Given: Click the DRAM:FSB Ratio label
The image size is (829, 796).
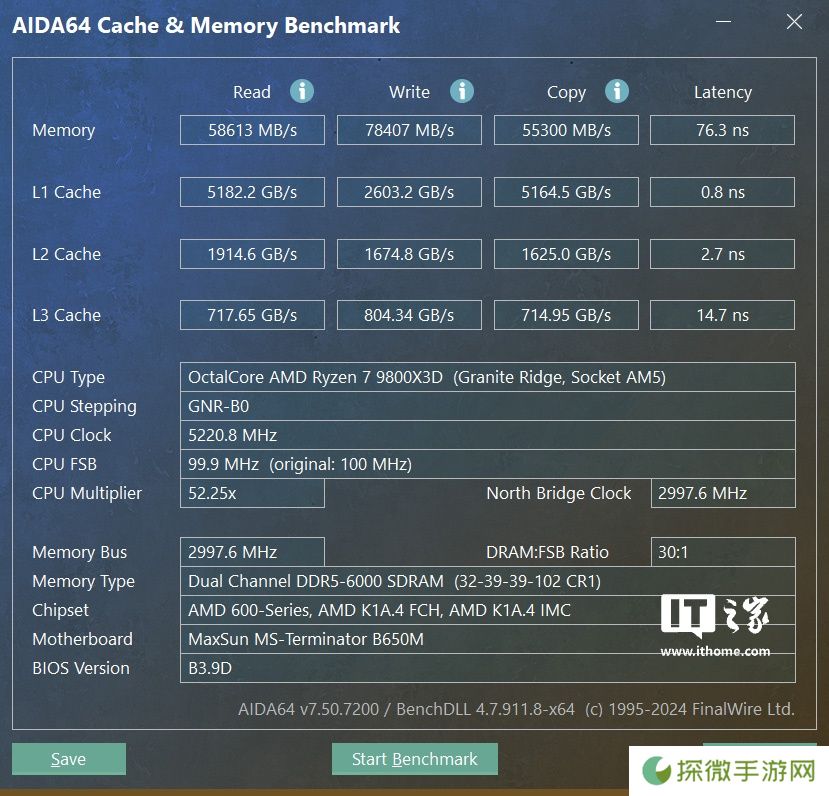Looking at the screenshot, I should [x=547, y=552].
